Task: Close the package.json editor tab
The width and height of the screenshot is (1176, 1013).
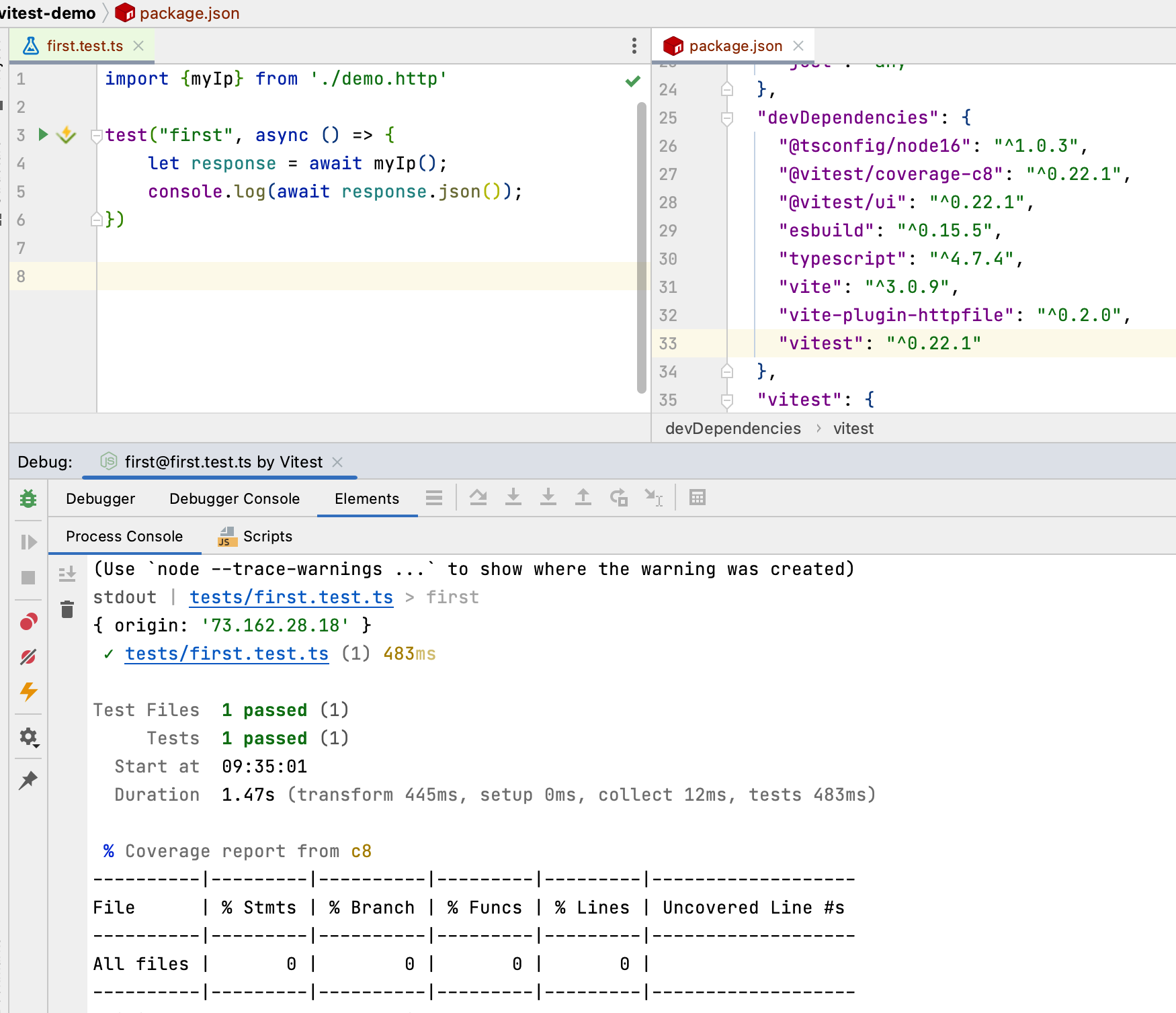Action: point(798,46)
